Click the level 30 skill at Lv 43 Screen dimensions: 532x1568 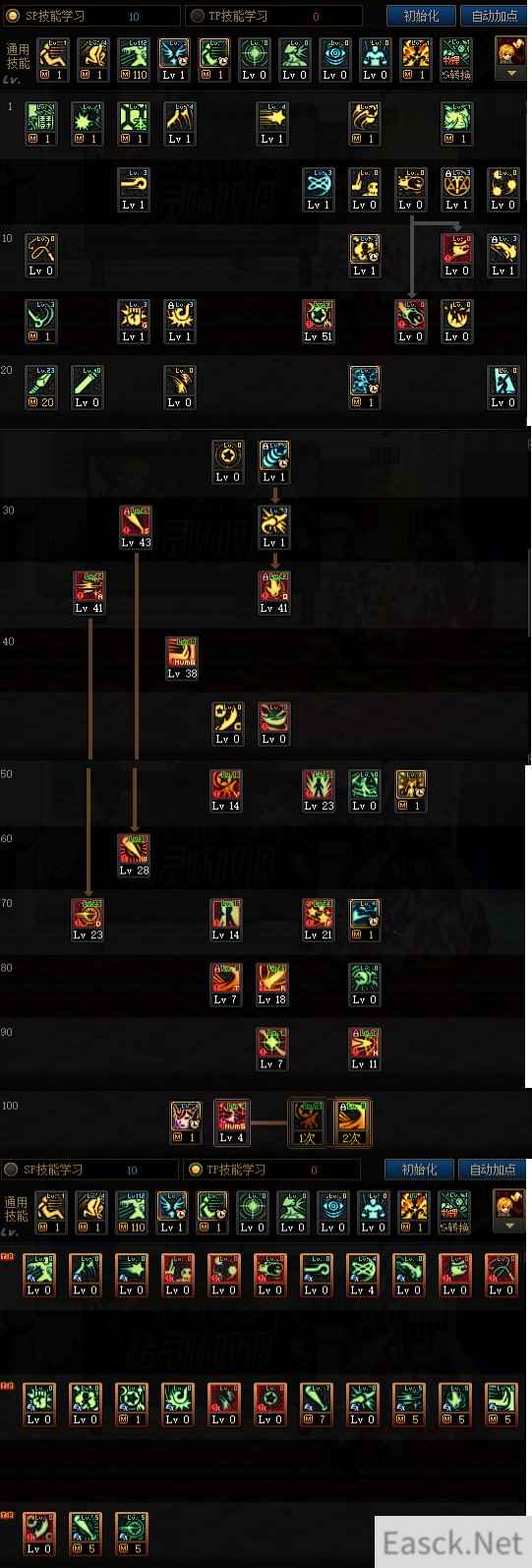136,527
